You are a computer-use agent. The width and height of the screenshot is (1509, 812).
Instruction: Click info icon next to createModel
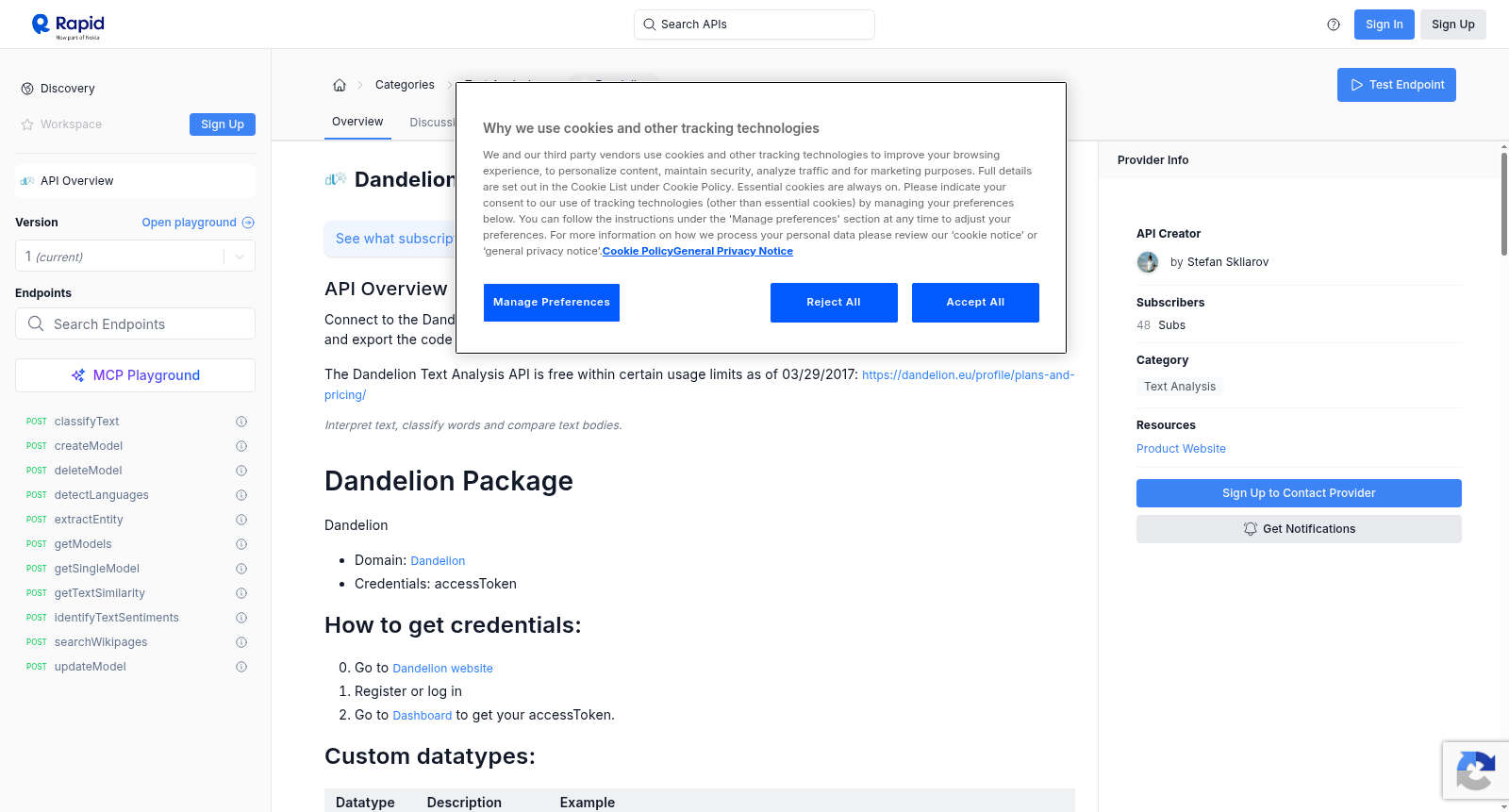(241, 446)
